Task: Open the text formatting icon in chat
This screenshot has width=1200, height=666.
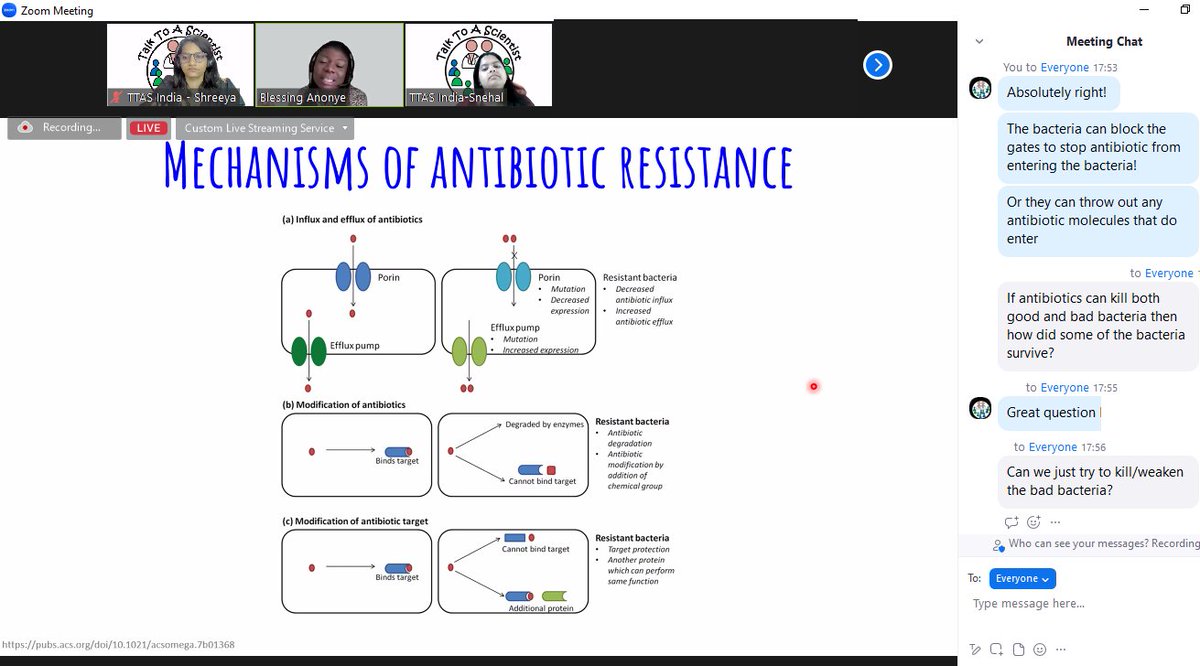Action: [975, 649]
